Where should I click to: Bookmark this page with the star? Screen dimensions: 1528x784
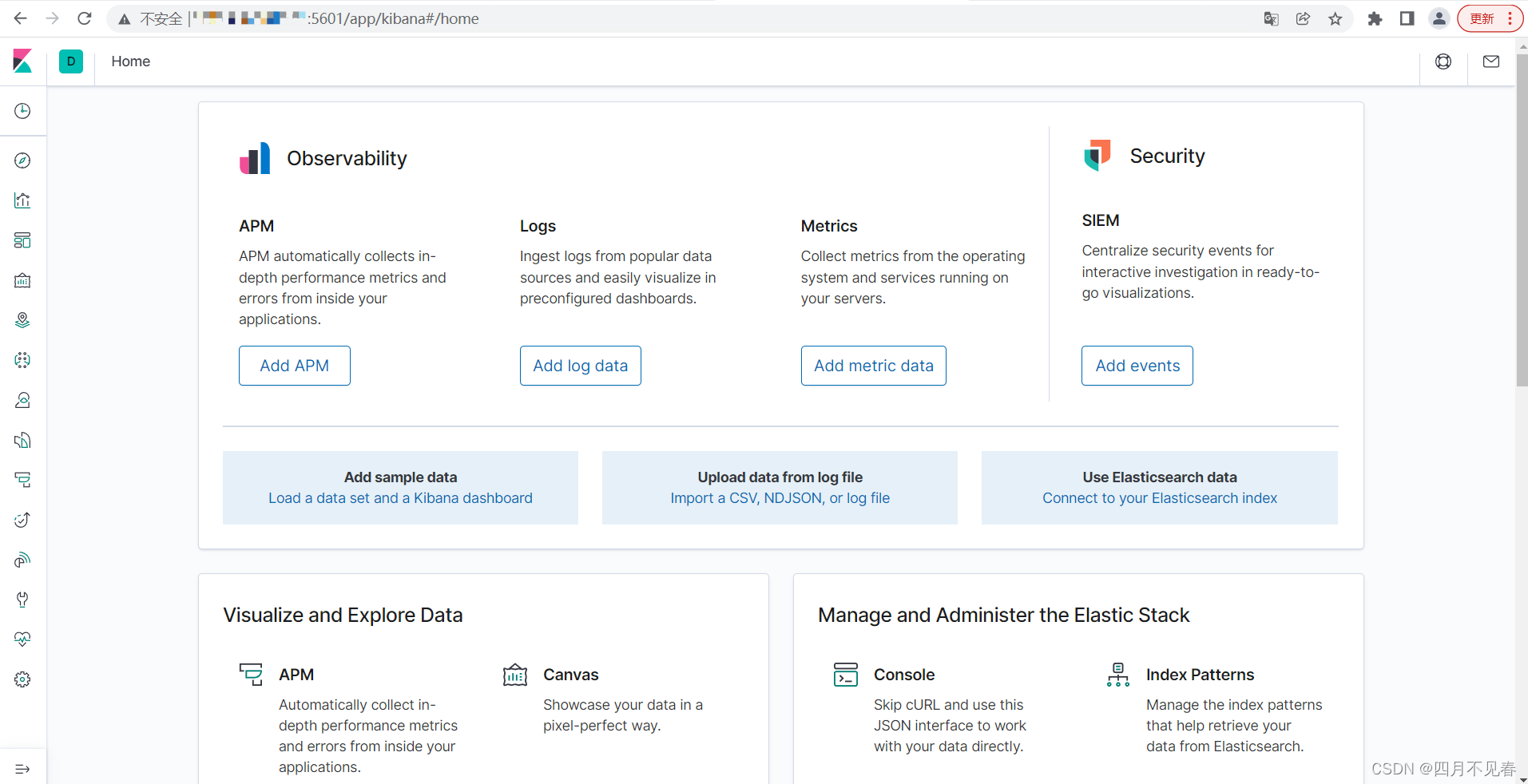tap(1336, 18)
